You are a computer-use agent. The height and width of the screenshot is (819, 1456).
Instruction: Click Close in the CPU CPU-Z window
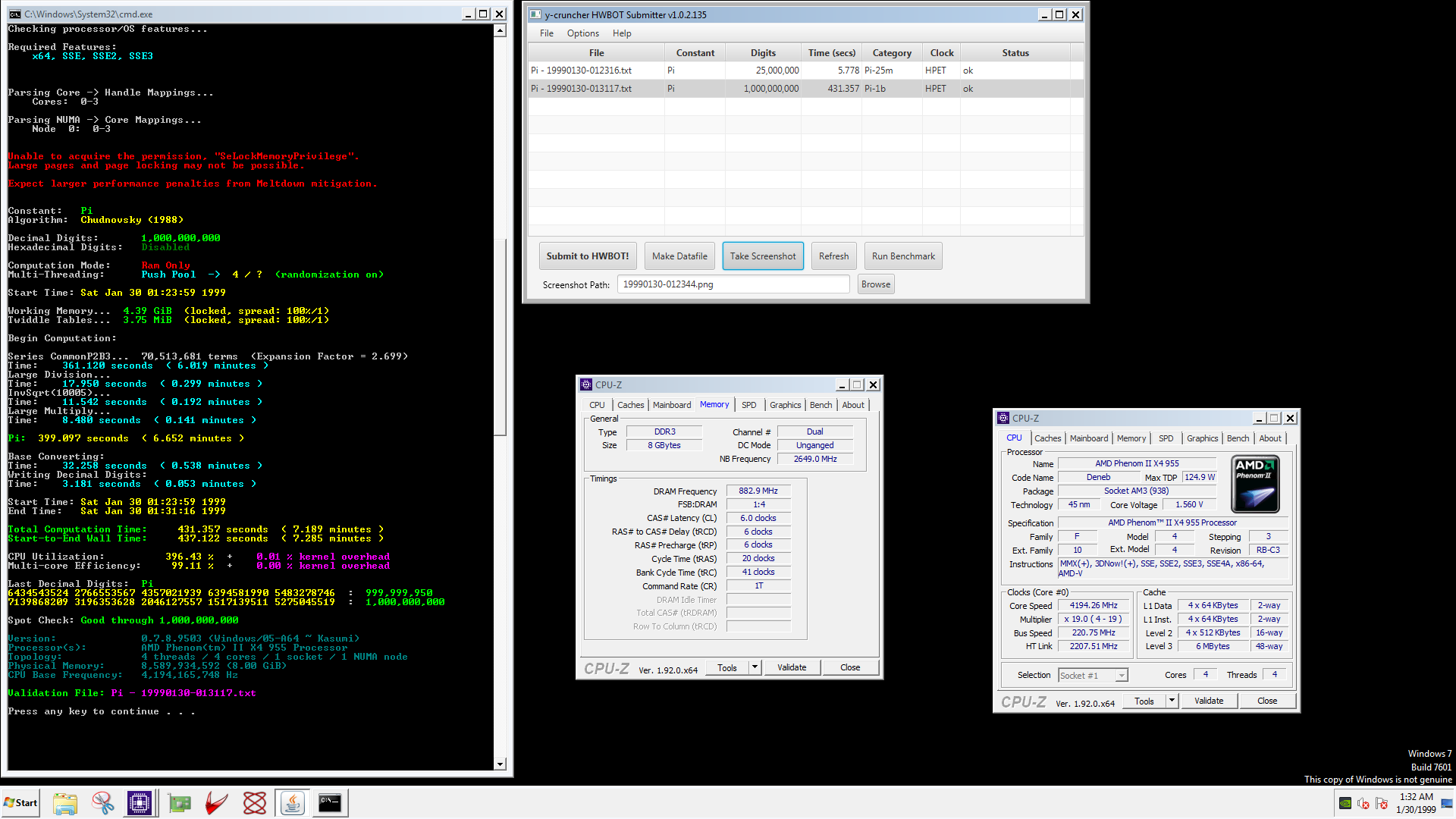point(1267,701)
